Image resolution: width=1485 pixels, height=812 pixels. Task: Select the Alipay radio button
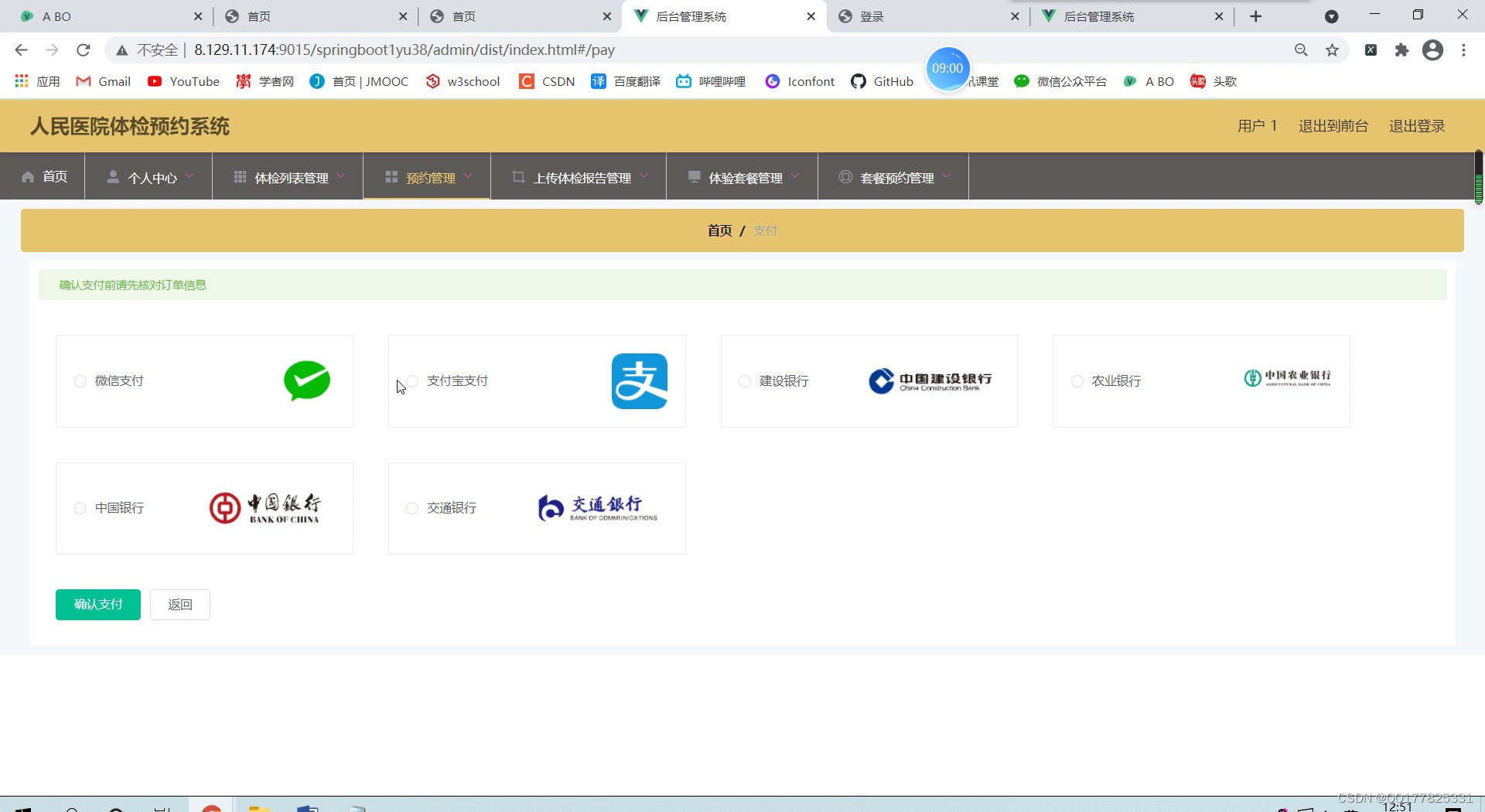[x=412, y=381]
